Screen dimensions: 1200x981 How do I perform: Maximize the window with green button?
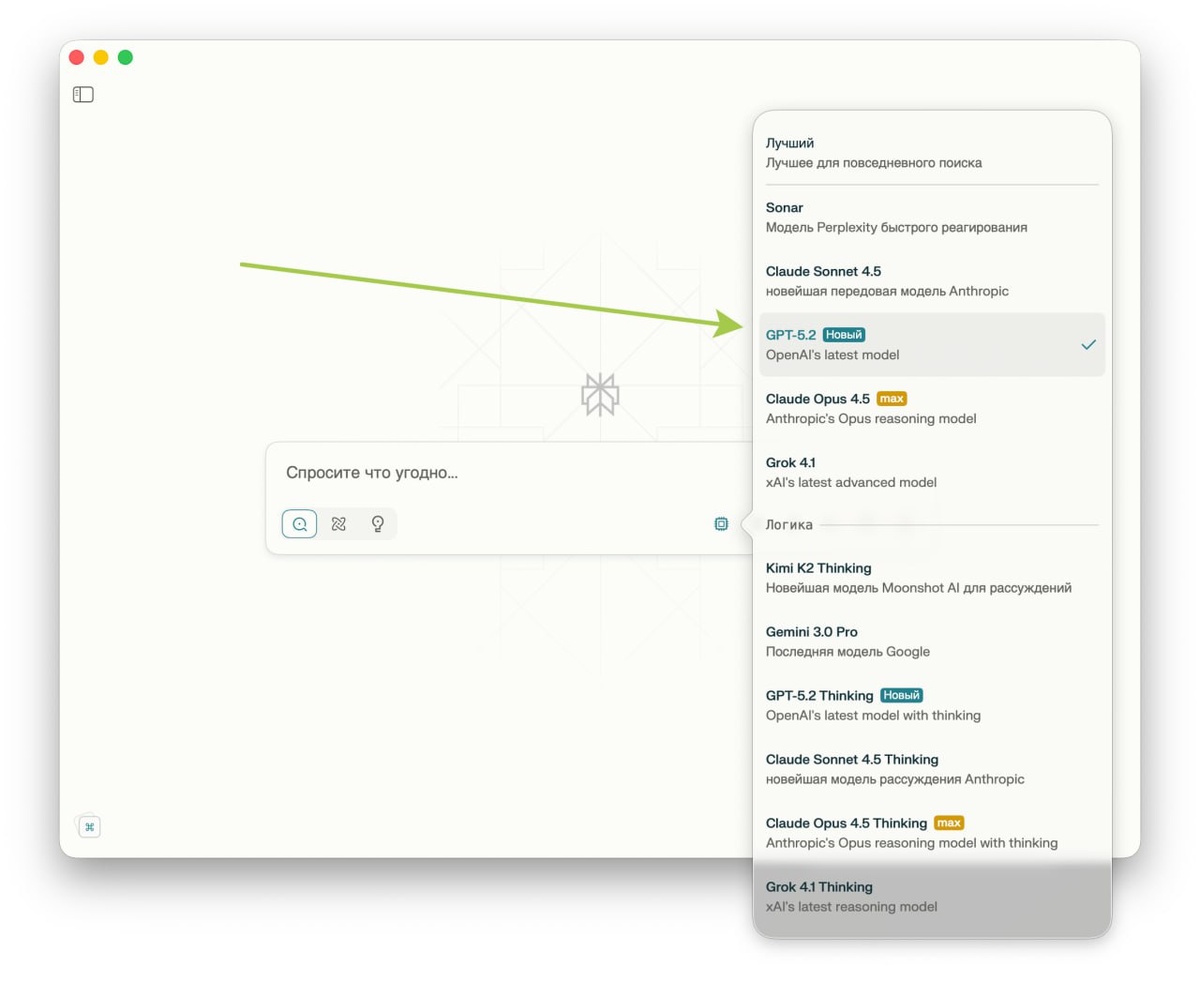click(x=125, y=57)
